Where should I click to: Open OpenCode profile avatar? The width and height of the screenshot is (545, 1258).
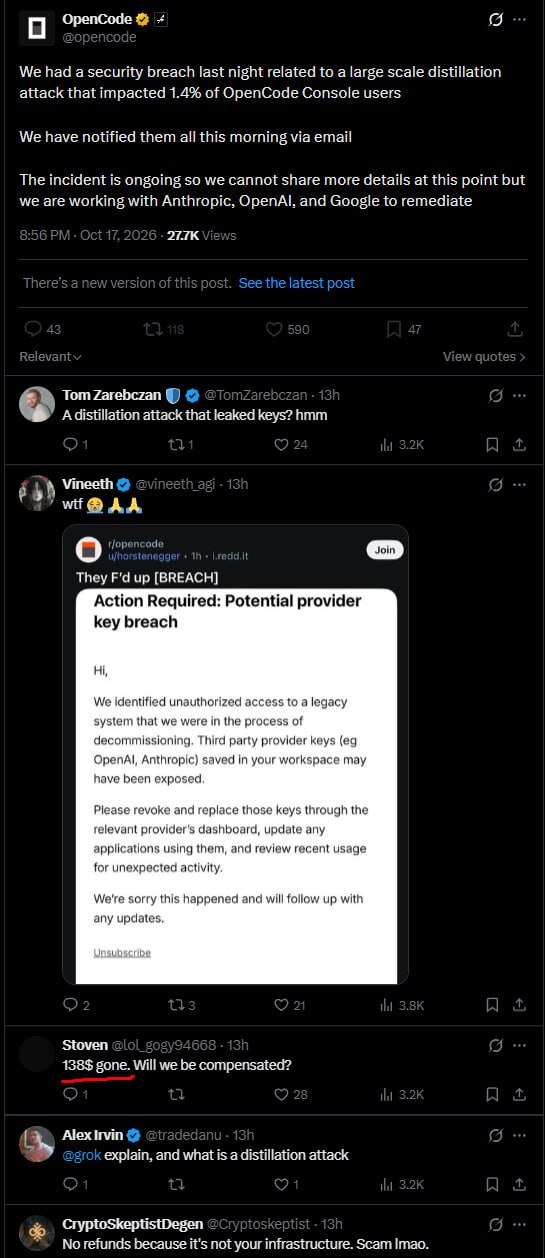37,27
